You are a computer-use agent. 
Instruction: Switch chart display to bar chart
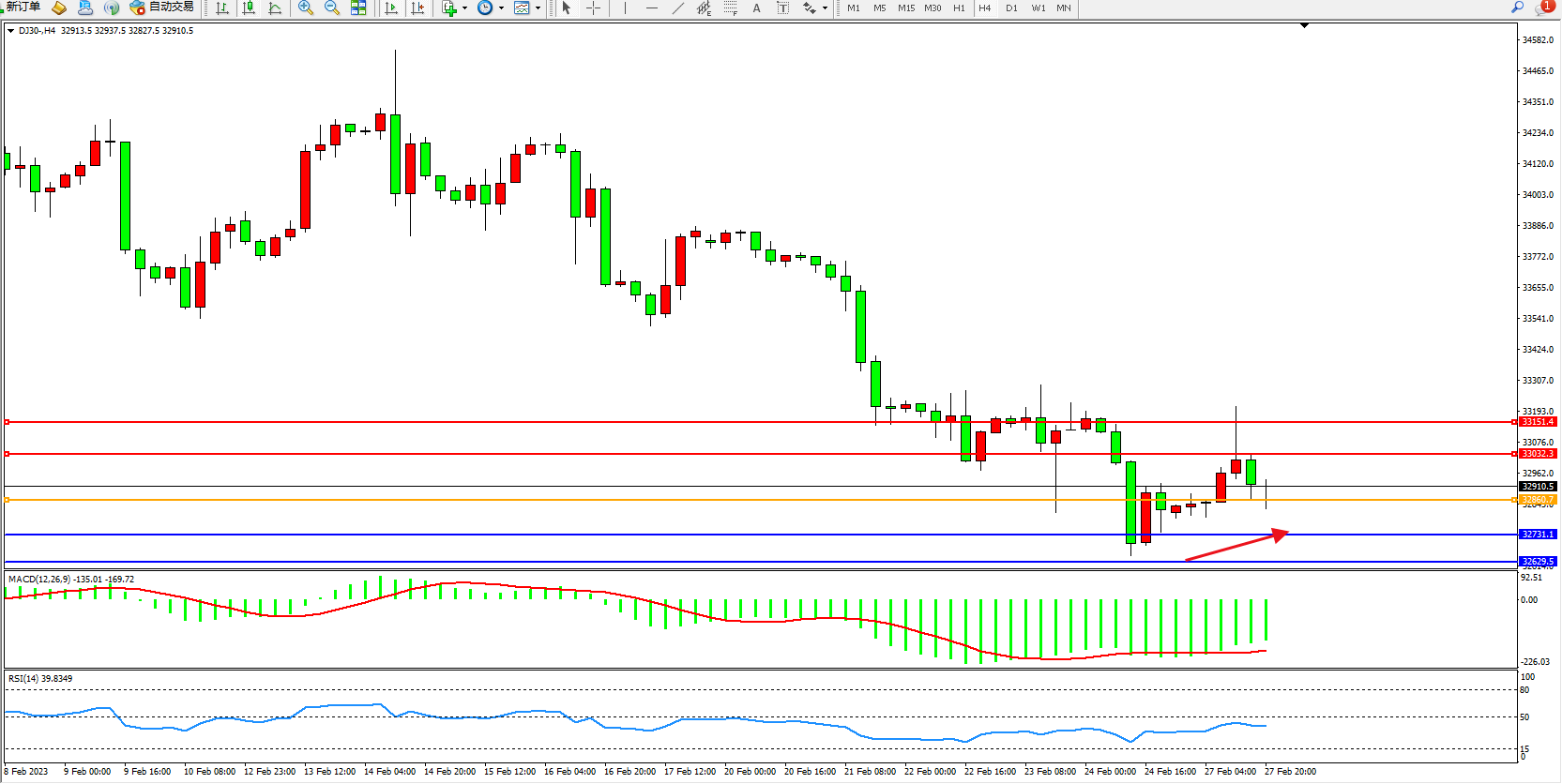[222, 8]
